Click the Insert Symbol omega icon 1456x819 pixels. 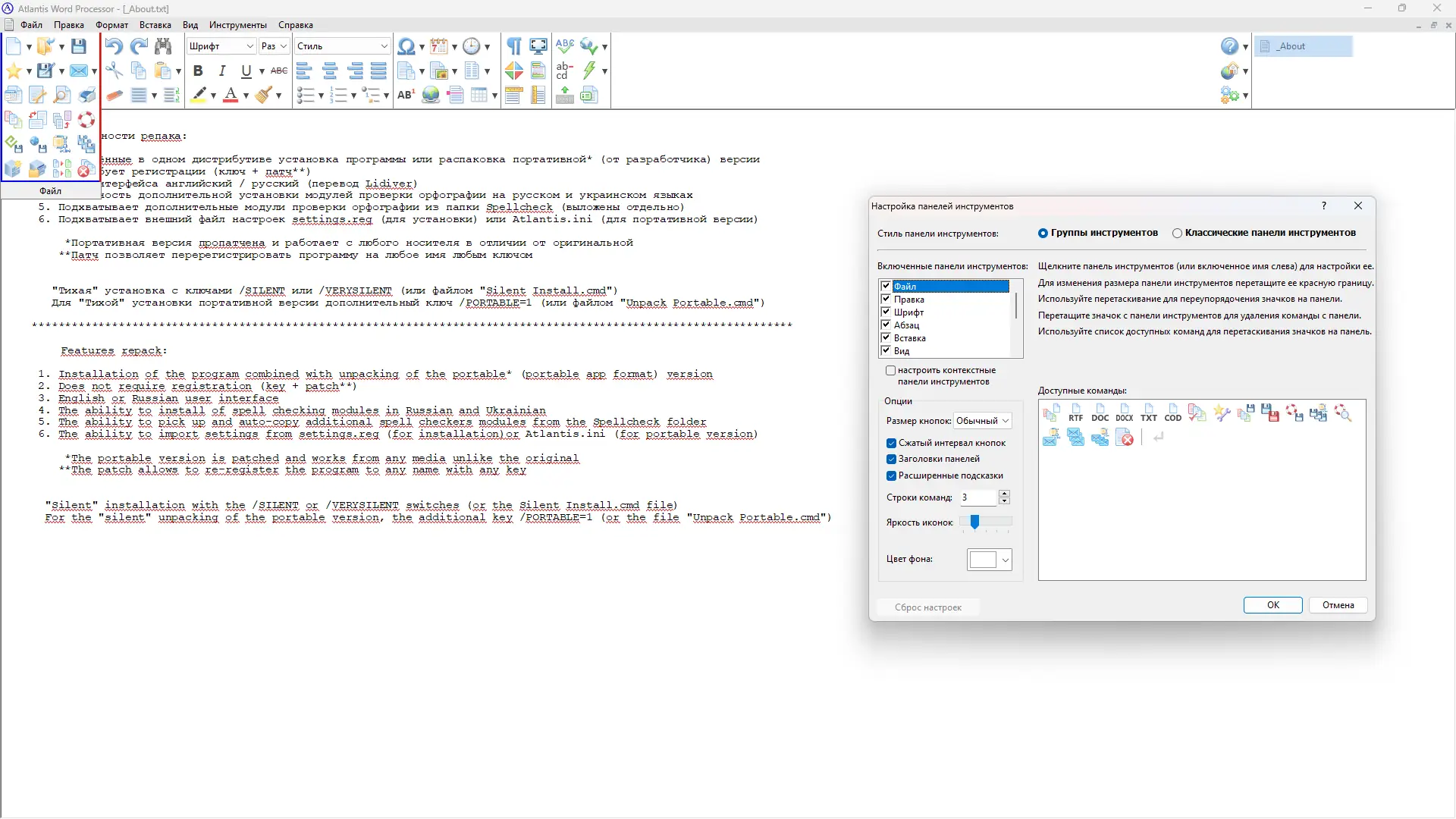406,46
